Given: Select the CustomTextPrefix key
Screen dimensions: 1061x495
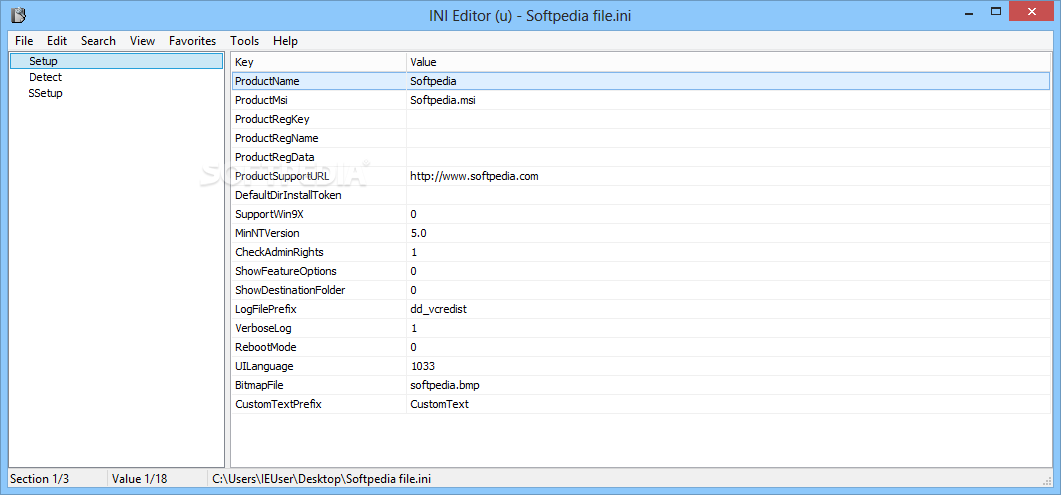Looking at the screenshot, I should pyautogui.click(x=277, y=403).
